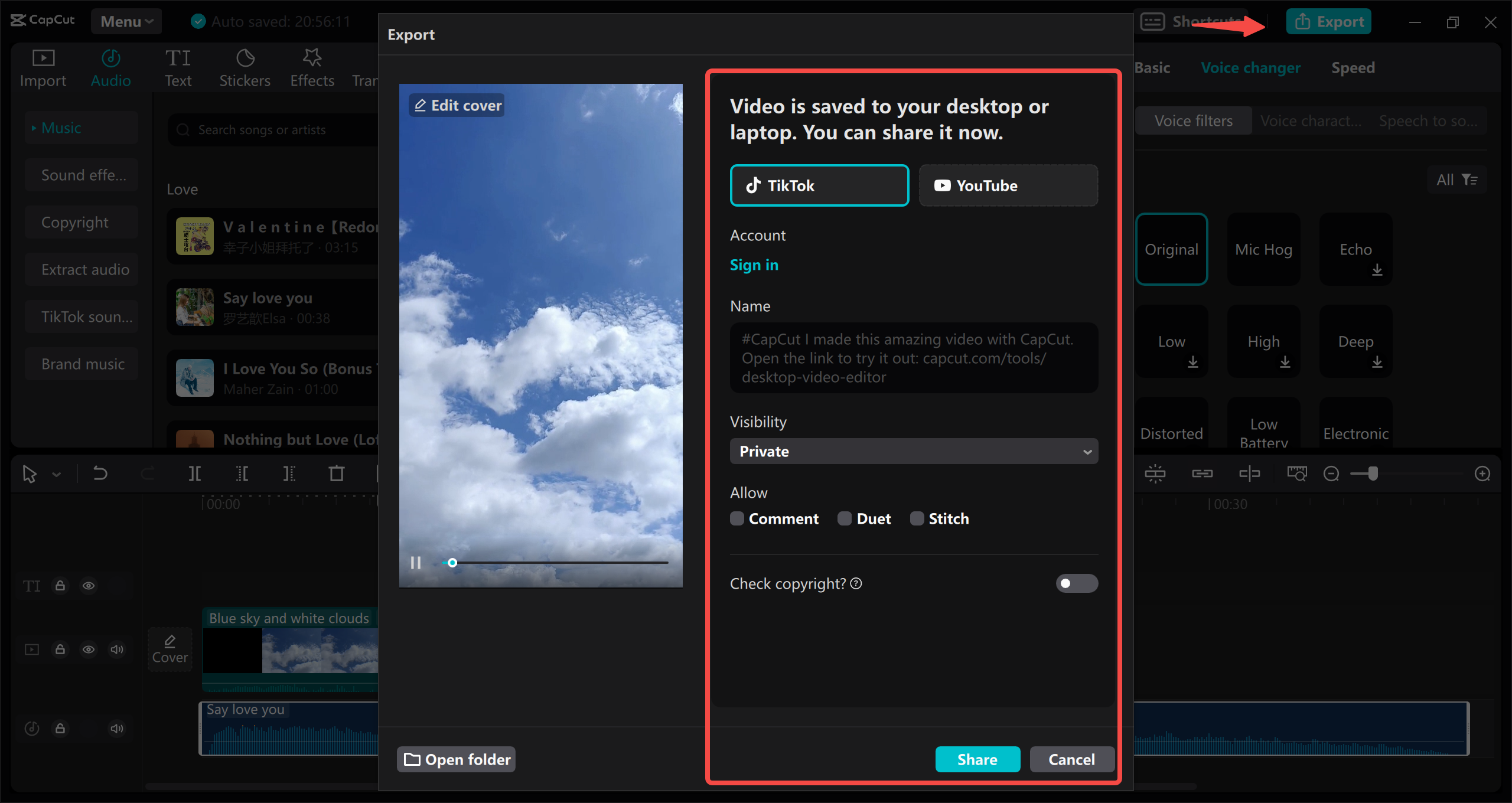Click the split clip tool
This screenshot has width=1512, height=803.
pos(194,474)
